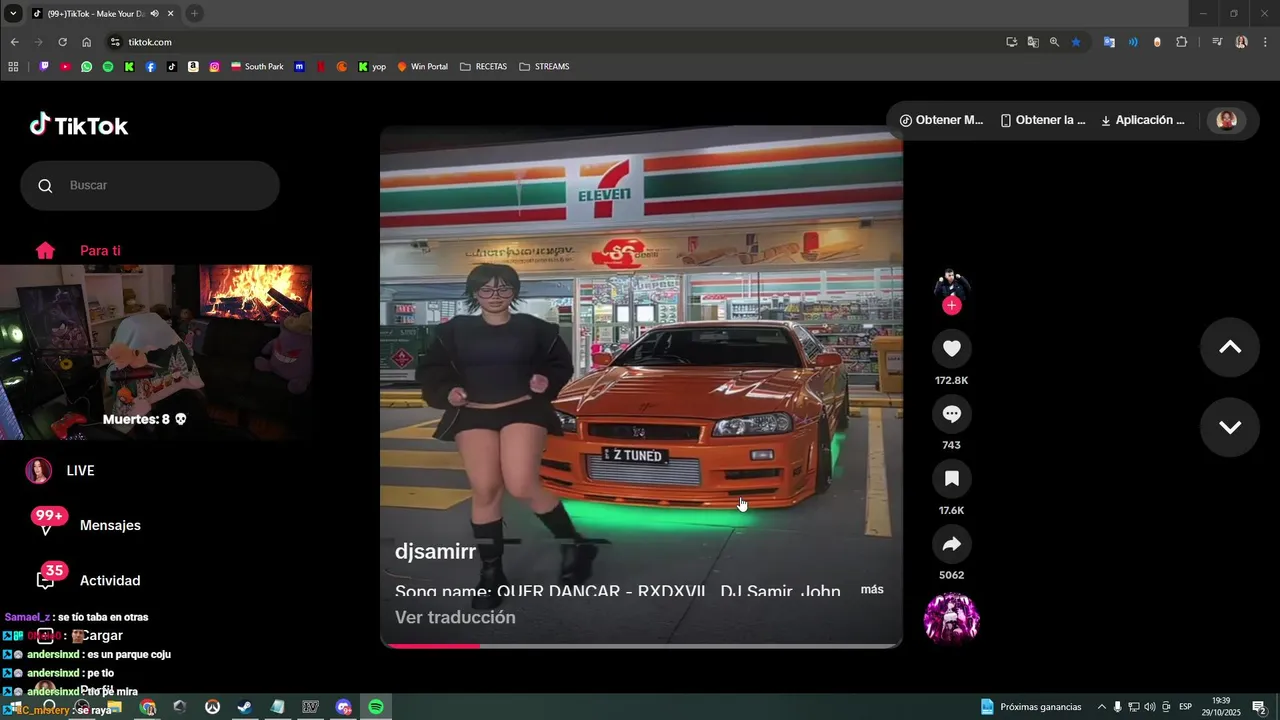Open the WhatsApp bookmark
The image size is (1280, 720).
(x=87, y=67)
